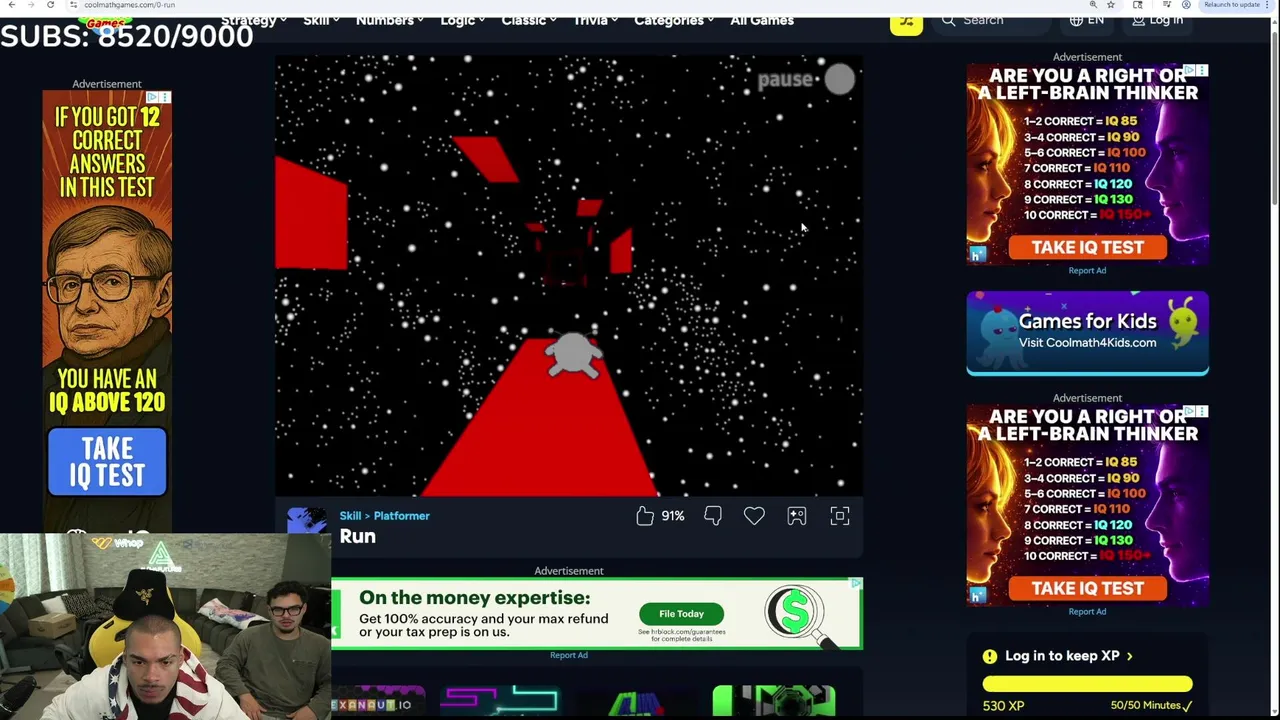
Task: Click Report Ad below lower right ad
Action: tap(1087, 611)
